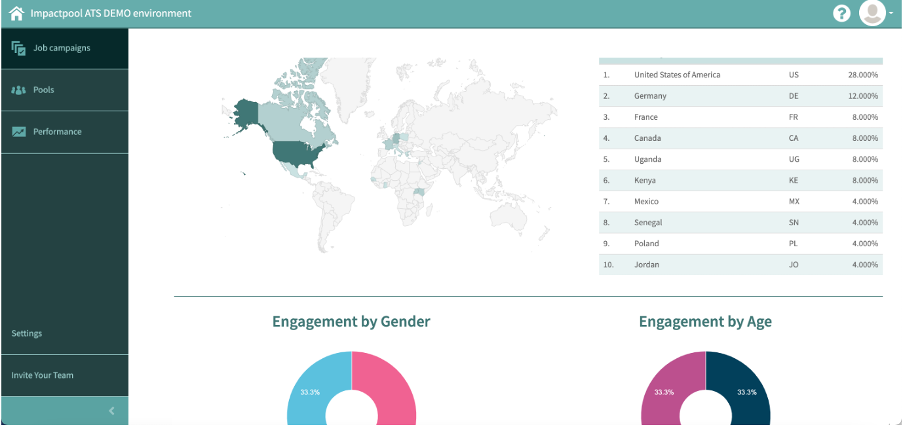This screenshot has width=904, height=428.
Task: Open the Performance menu item
Action: (65, 132)
